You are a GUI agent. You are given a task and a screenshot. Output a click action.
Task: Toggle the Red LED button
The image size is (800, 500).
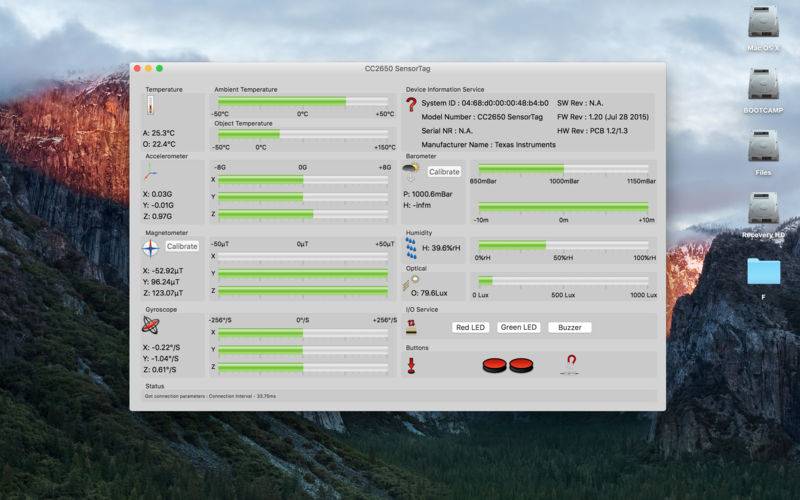tap(470, 328)
